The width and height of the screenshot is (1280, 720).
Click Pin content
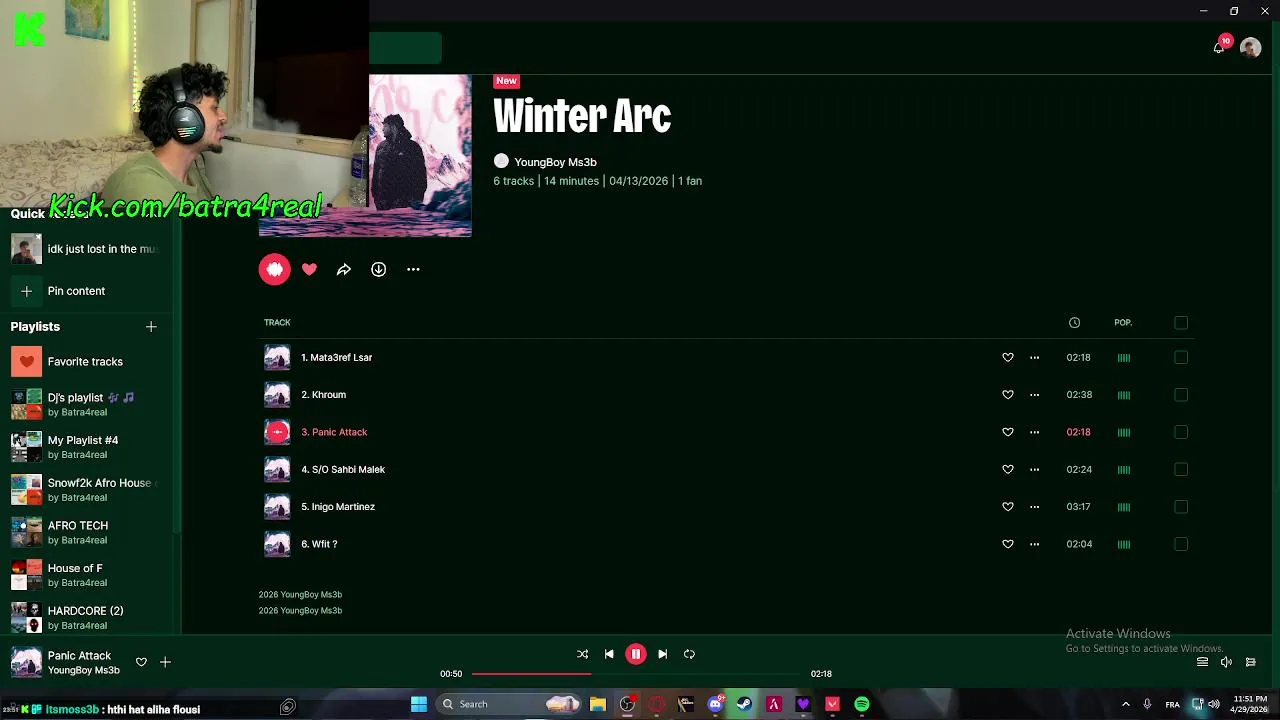(x=76, y=291)
